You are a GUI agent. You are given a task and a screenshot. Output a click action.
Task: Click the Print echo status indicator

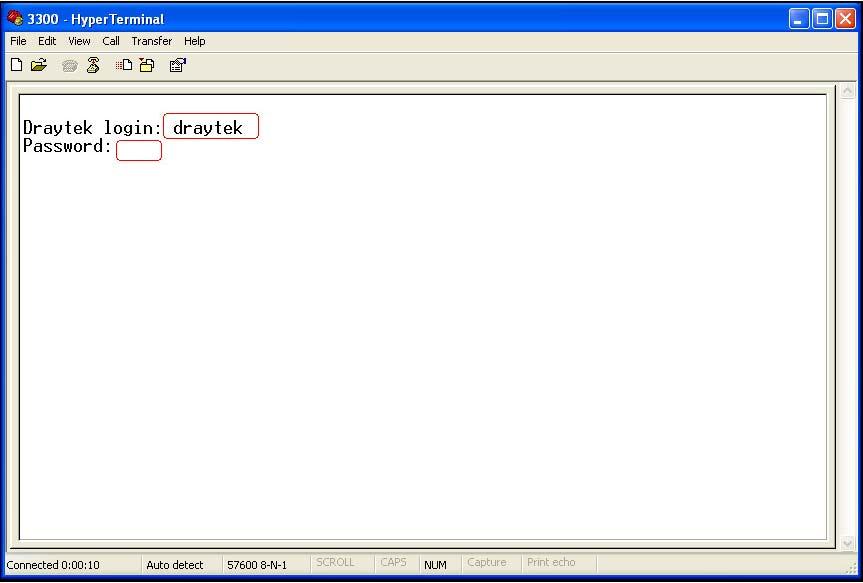tap(551, 563)
